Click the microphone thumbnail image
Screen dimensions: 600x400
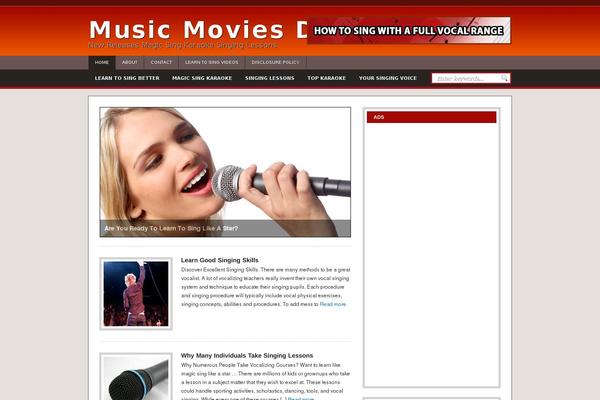[x=136, y=377]
